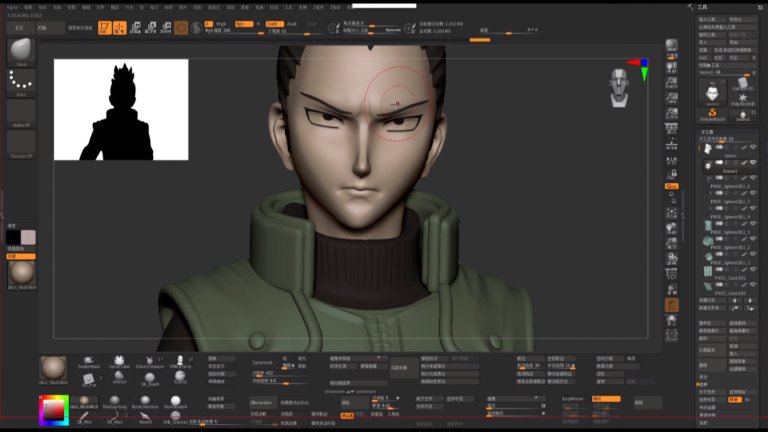
Task: Select the IMM BParts brush
Action: (x=180, y=362)
